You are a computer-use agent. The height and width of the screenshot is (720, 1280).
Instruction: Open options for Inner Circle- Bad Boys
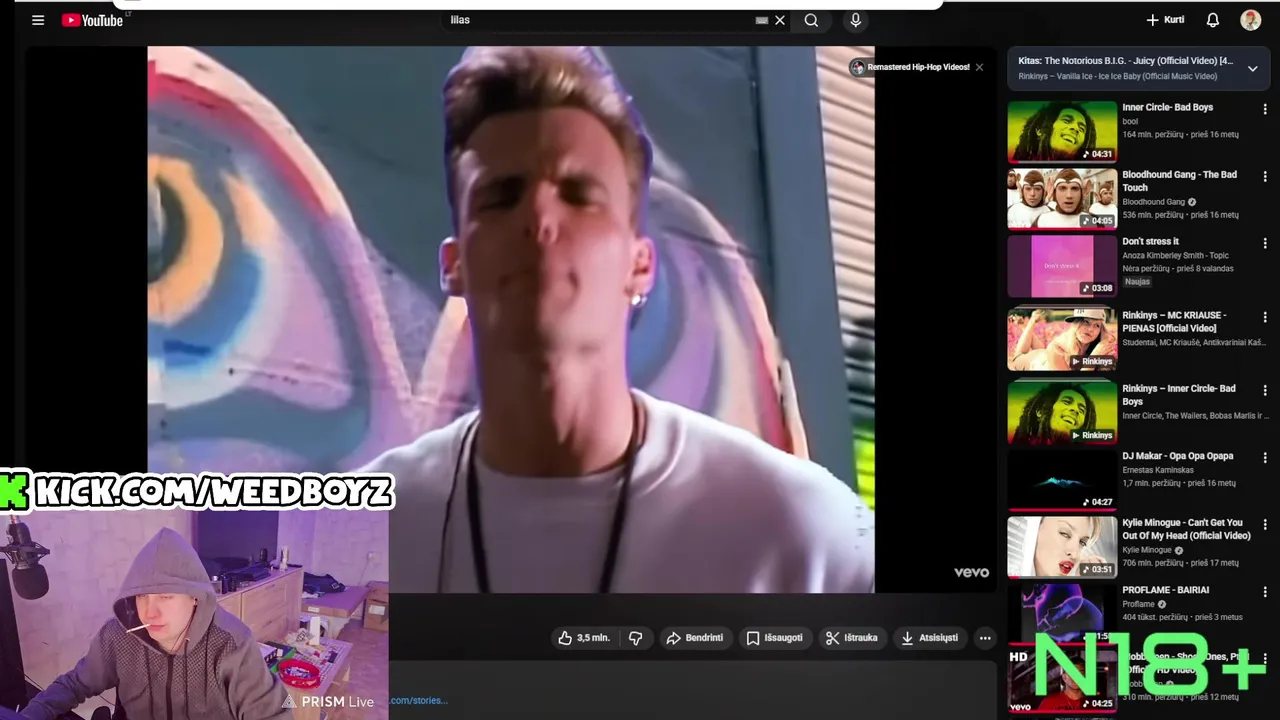click(x=1265, y=109)
